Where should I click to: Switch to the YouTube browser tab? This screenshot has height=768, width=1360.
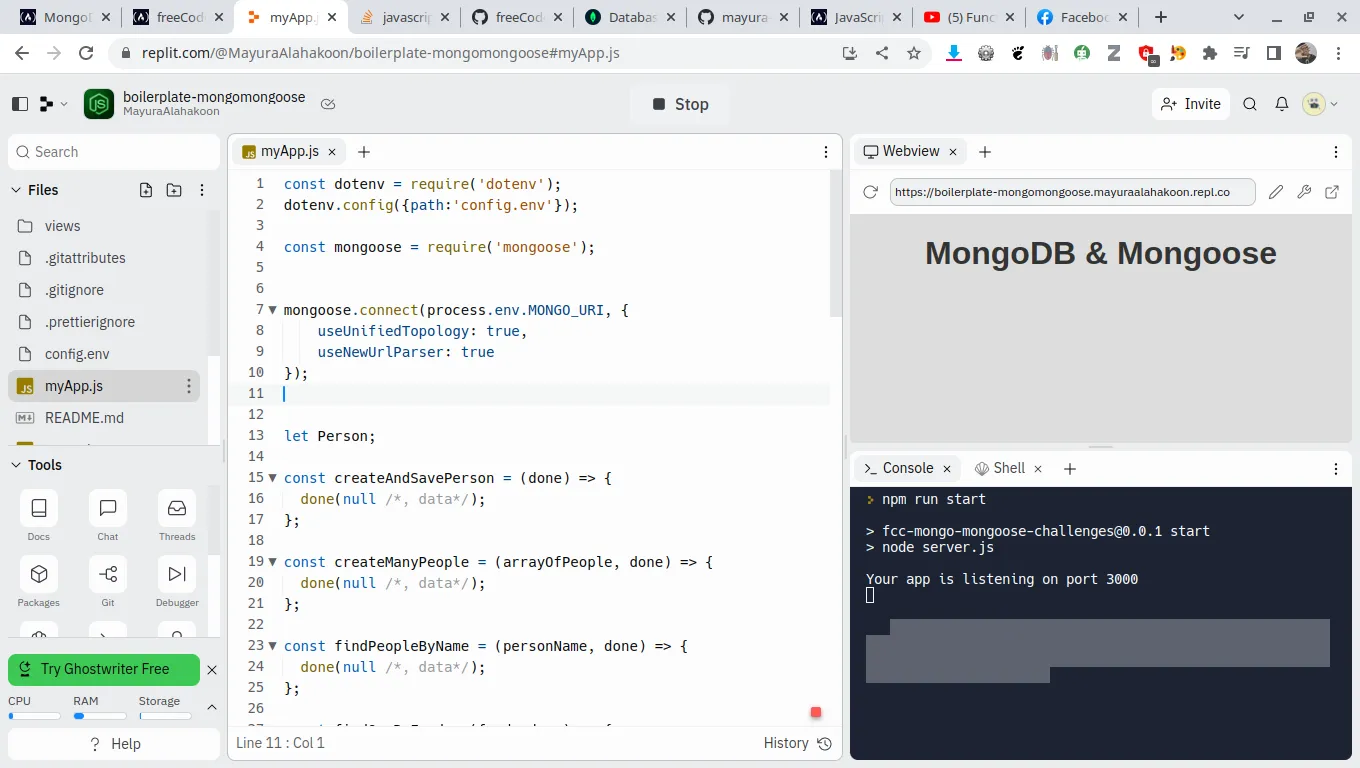[x=967, y=17]
